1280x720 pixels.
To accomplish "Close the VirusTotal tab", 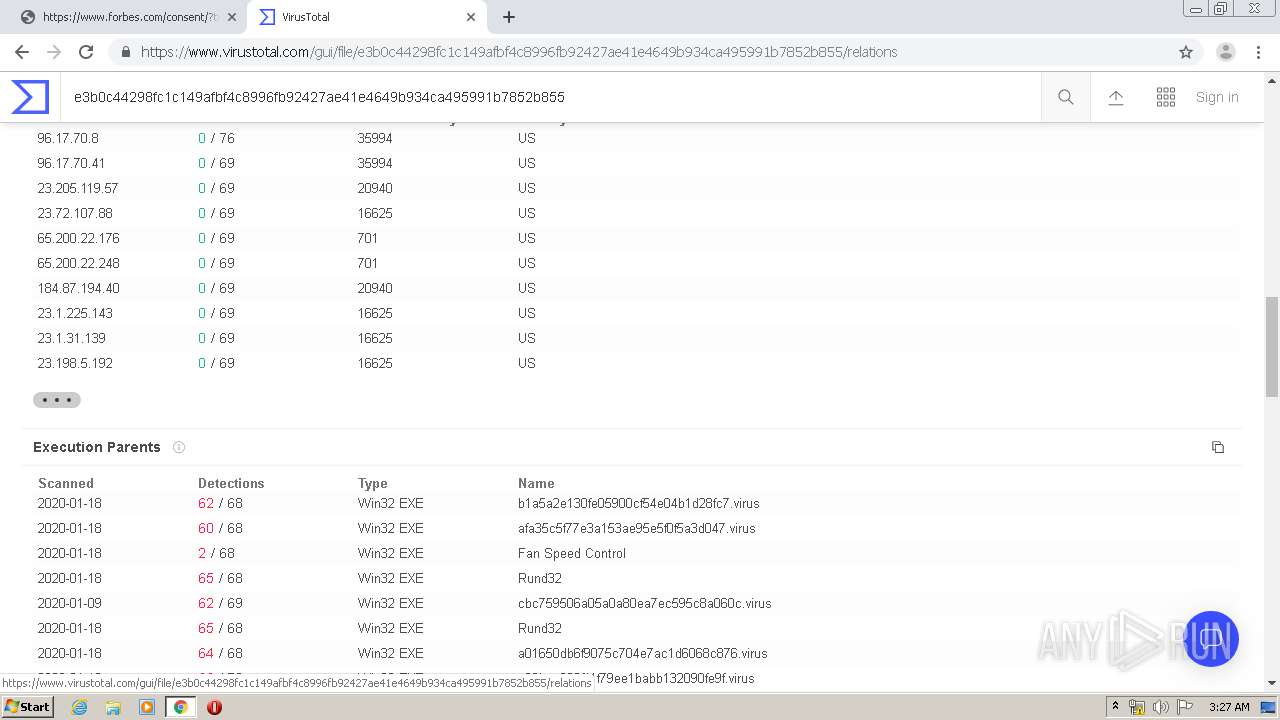I will (471, 17).
